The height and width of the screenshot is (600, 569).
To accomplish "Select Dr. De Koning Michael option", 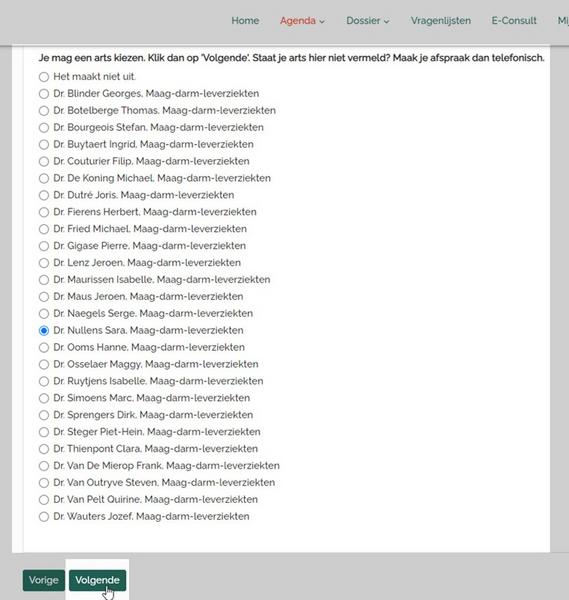I will pos(44,178).
